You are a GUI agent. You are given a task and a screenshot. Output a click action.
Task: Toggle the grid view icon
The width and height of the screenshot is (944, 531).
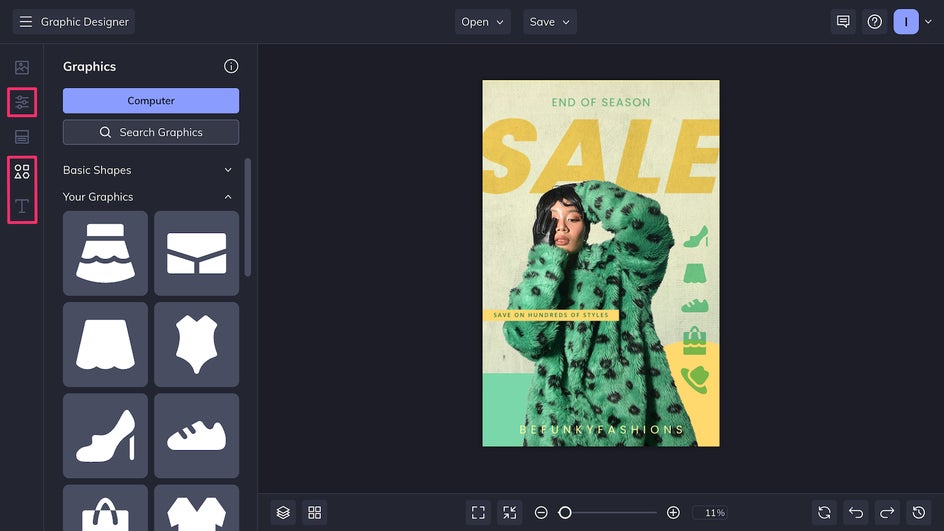coord(314,512)
